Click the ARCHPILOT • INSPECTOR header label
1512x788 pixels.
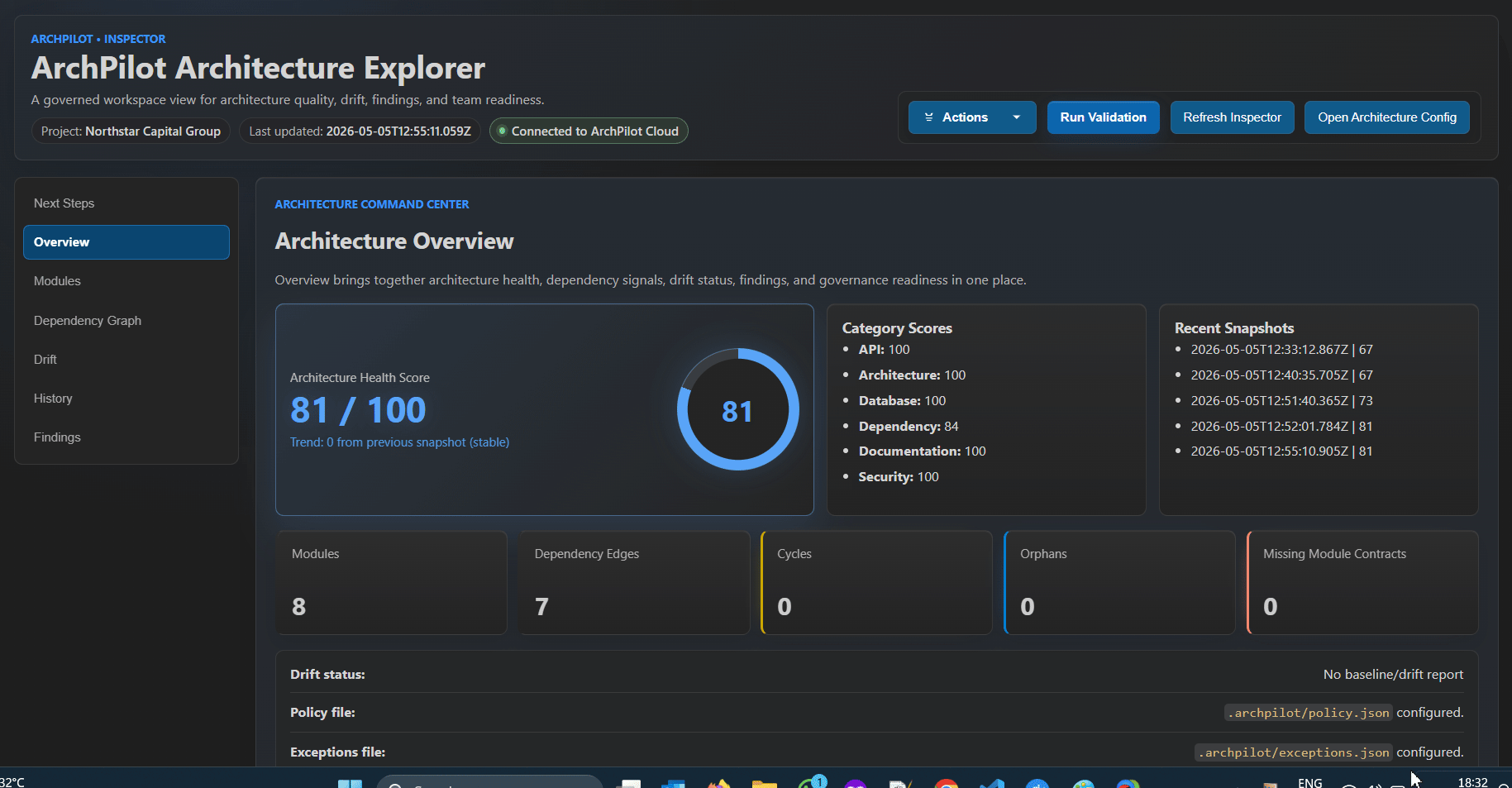click(98, 39)
